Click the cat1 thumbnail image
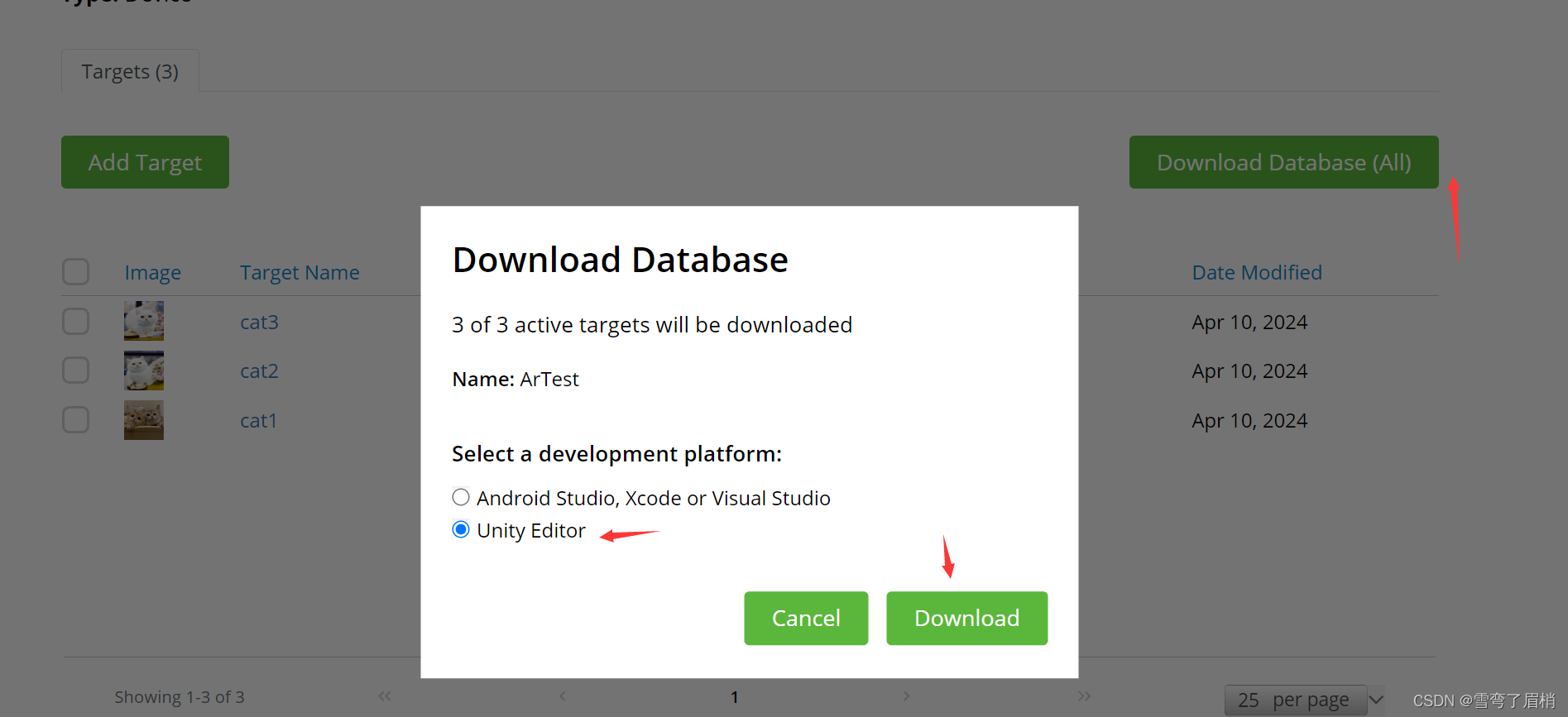Viewport: 1568px width, 717px height. click(x=144, y=420)
